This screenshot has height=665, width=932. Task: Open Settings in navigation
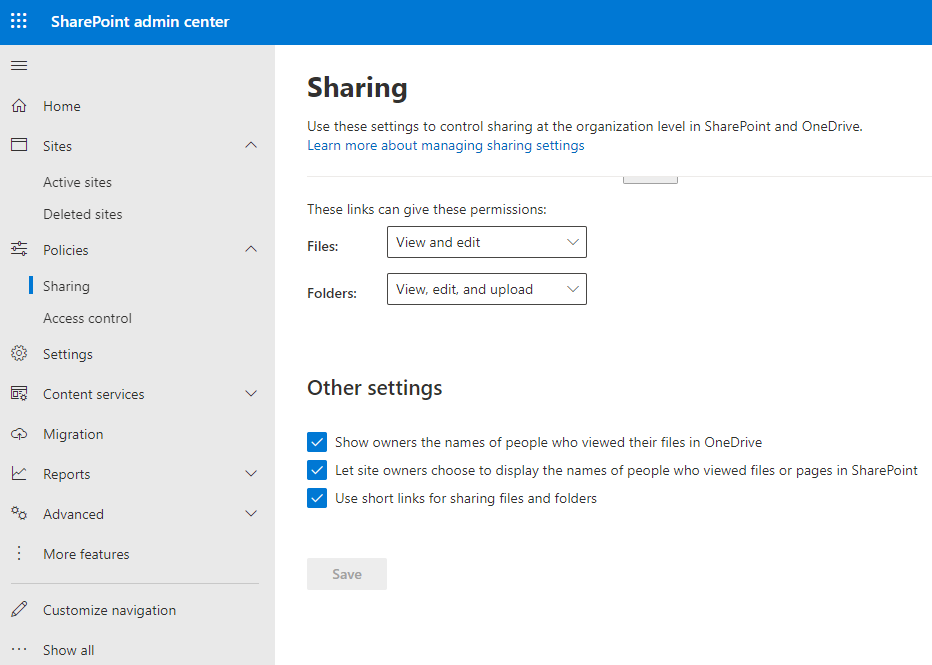coord(68,355)
